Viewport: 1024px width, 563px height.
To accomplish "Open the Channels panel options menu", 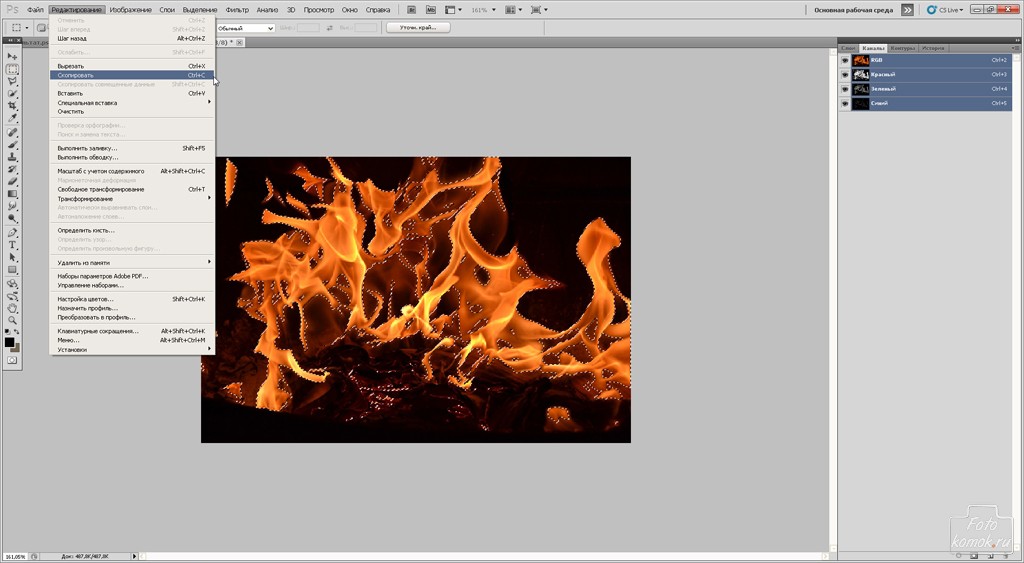I will click(x=1016, y=48).
